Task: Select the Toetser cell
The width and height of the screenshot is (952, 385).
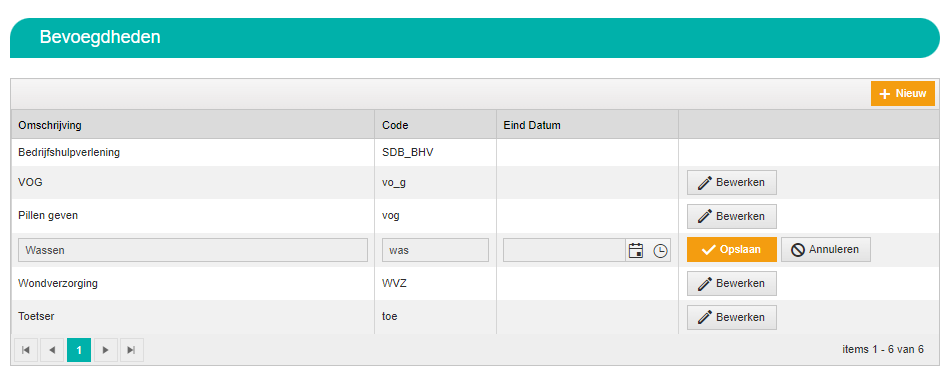Action: [192, 317]
